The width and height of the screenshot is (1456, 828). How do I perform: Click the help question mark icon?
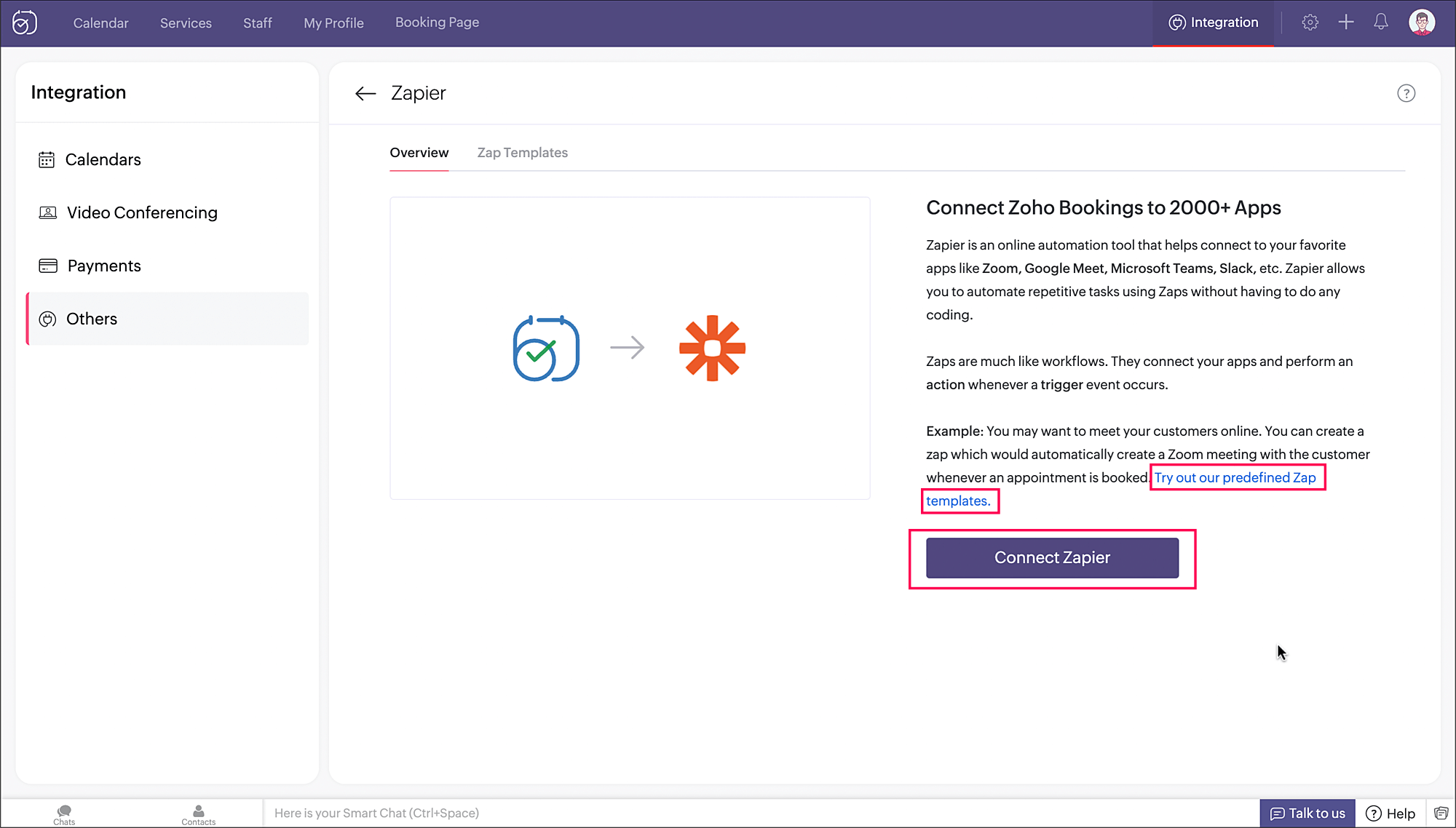pyautogui.click(x=1406, y=93)
